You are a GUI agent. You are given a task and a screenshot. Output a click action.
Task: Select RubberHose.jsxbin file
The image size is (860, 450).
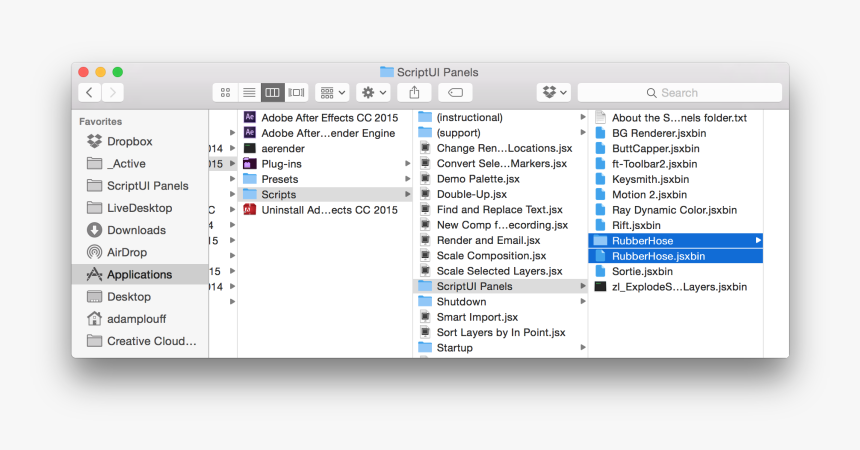pyautogui.click(x=676, y=256)
